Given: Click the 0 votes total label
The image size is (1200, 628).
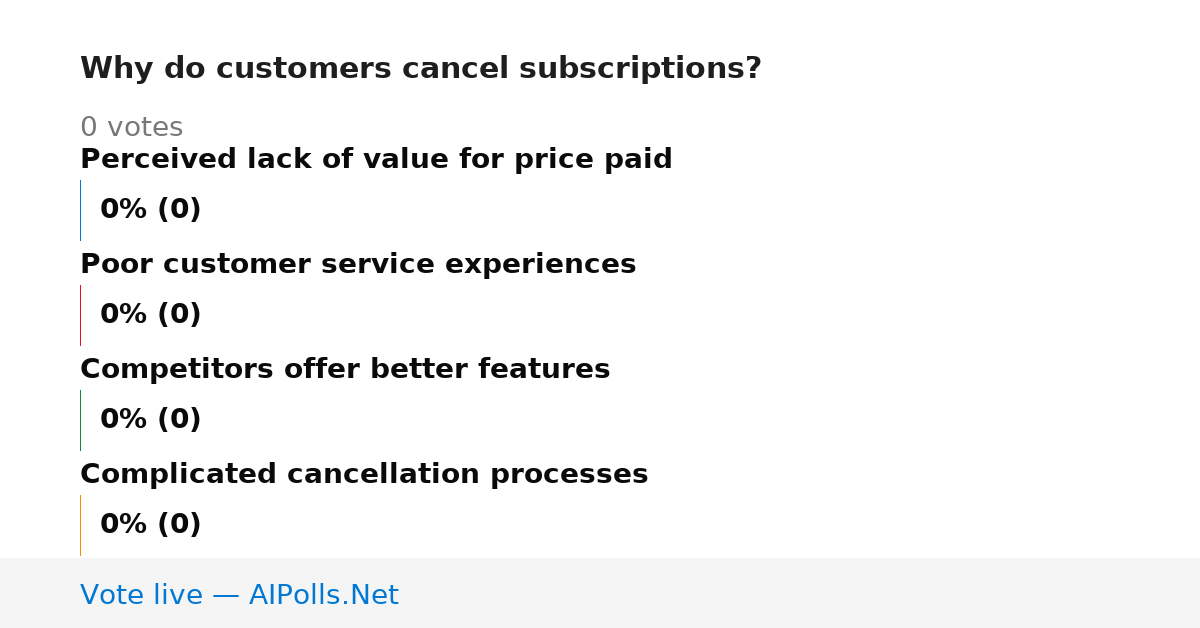Looking at the screenshot, I should click(x=131, y=128).
